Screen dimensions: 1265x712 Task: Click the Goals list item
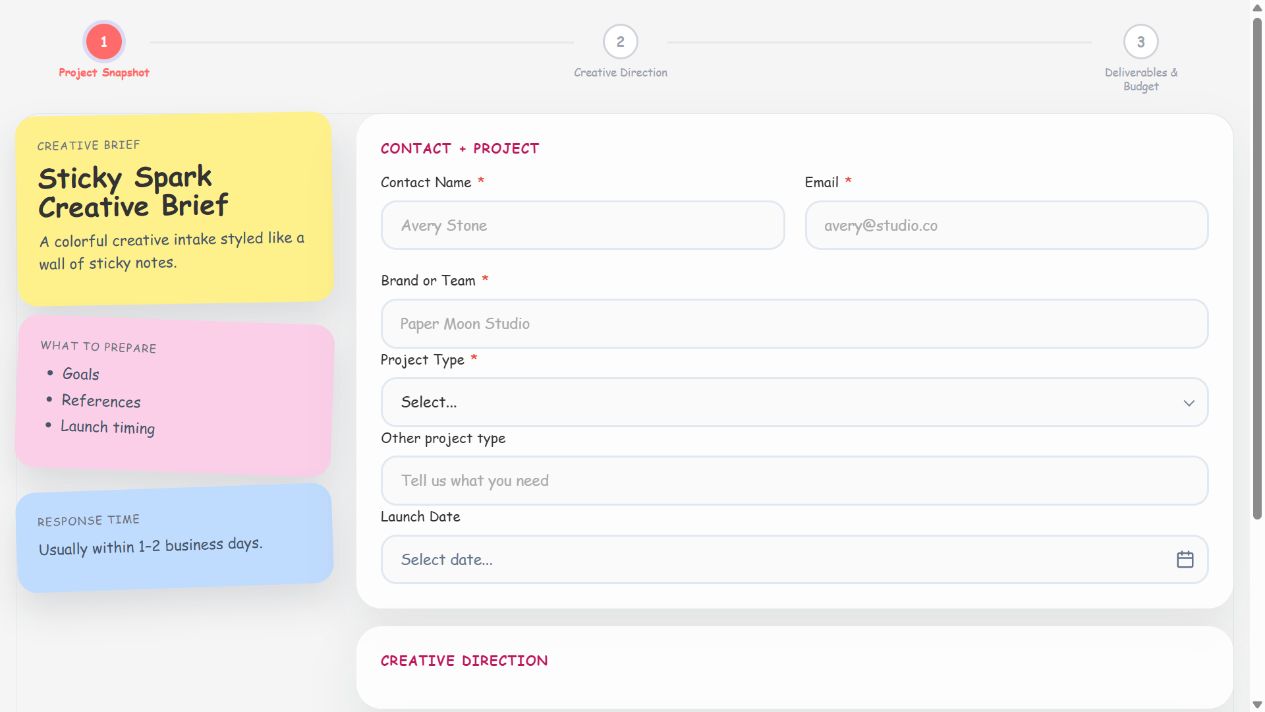80,374
